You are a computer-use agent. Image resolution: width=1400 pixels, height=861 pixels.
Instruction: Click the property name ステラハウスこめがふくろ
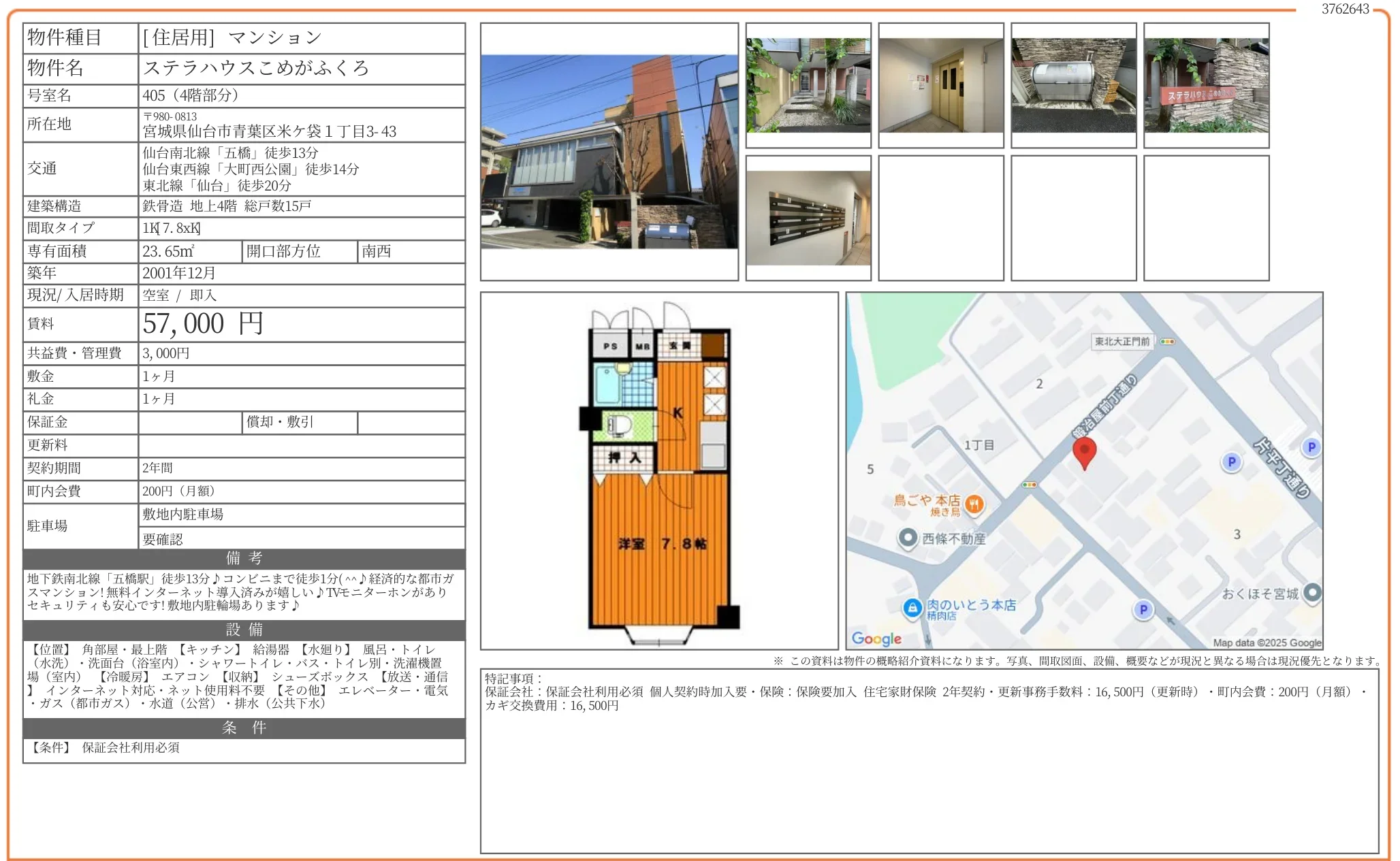[x=256, y=68]
